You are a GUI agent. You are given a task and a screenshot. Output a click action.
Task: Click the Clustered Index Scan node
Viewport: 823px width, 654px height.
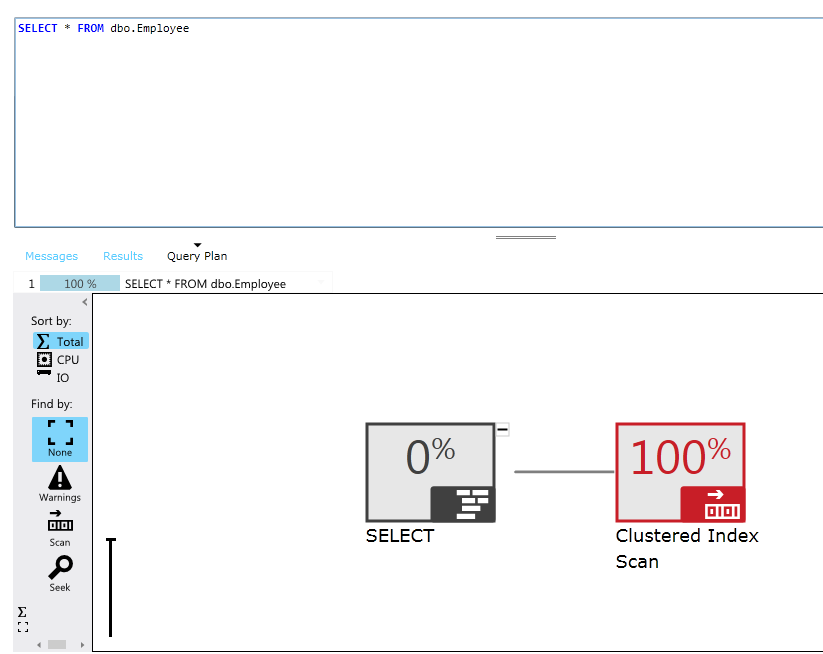pyautogui.click(x=680, y=472)
